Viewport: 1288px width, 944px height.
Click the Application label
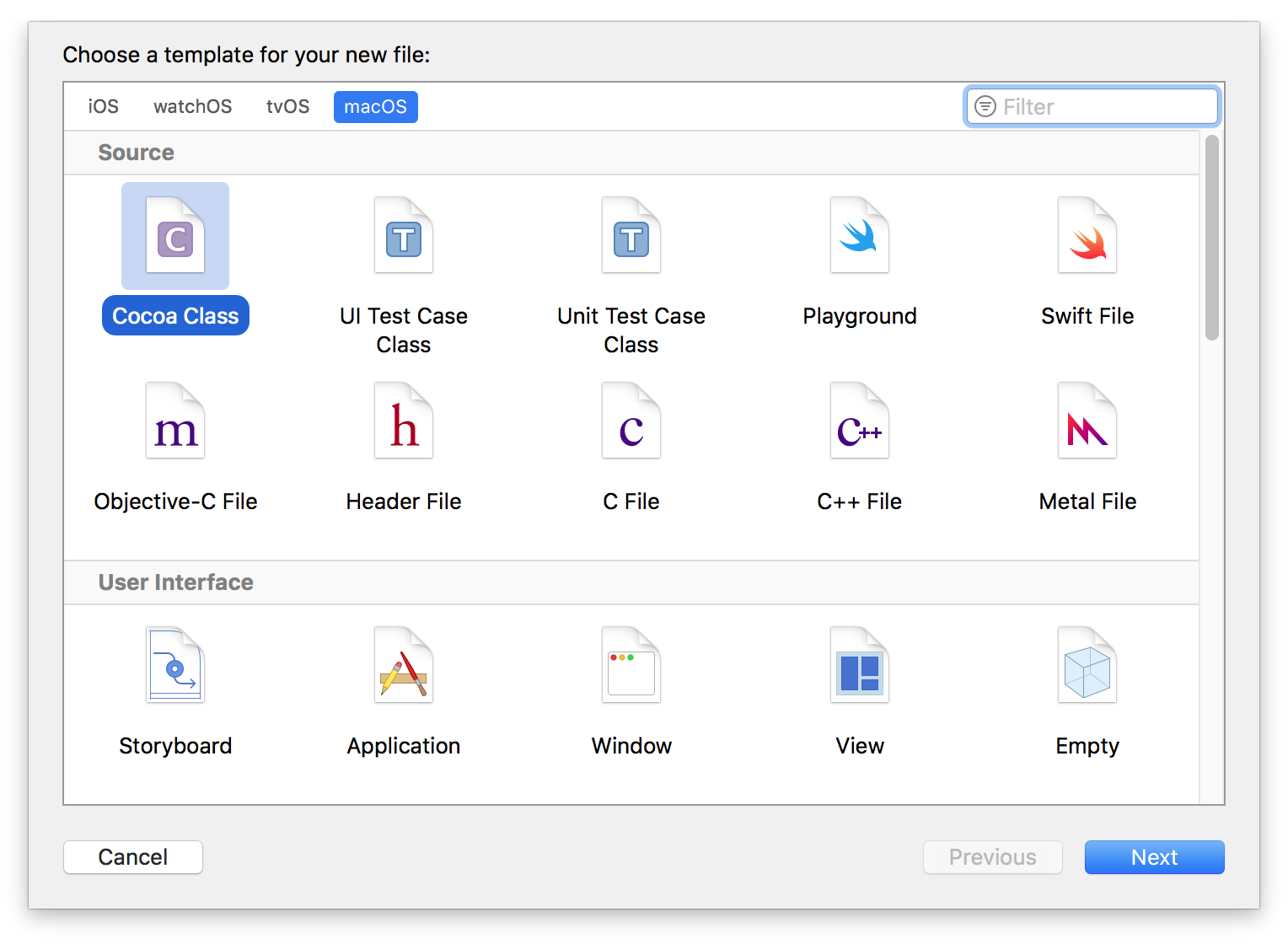[404, 746]
